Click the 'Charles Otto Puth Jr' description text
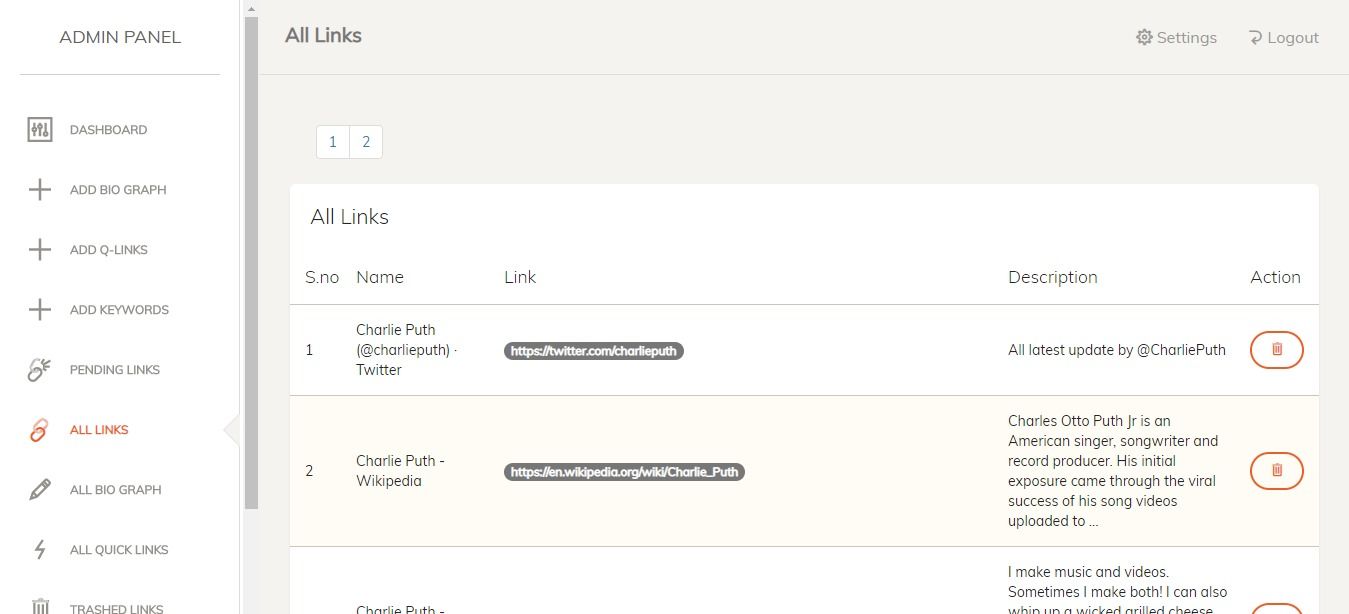Image resolution: width=1349 pixels, height=614 pixels. point(1113,471)
